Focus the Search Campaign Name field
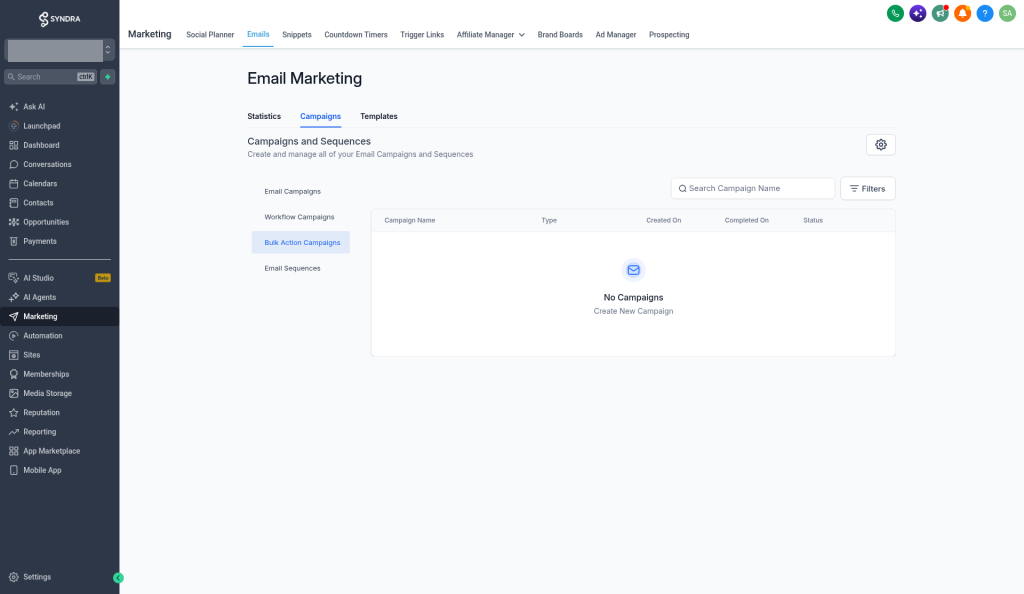 tap(753, 189)
